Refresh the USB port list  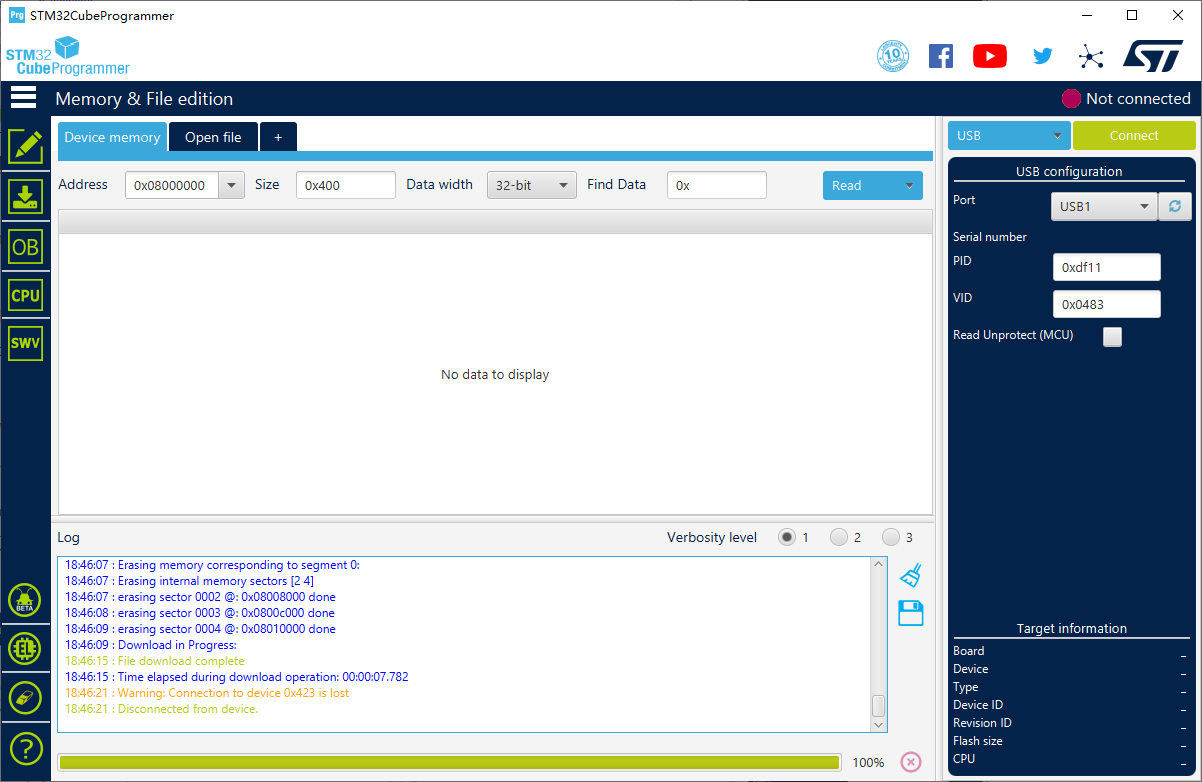(x=1174, y=206)
